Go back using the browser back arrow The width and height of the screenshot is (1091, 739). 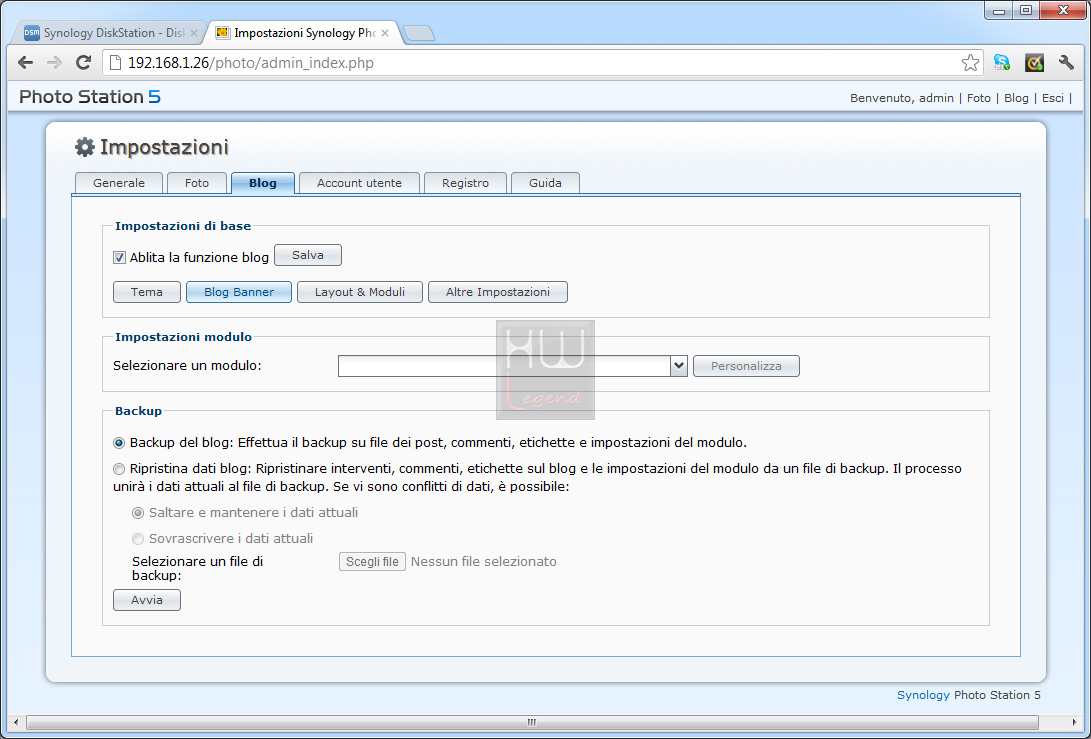[26, 63]
